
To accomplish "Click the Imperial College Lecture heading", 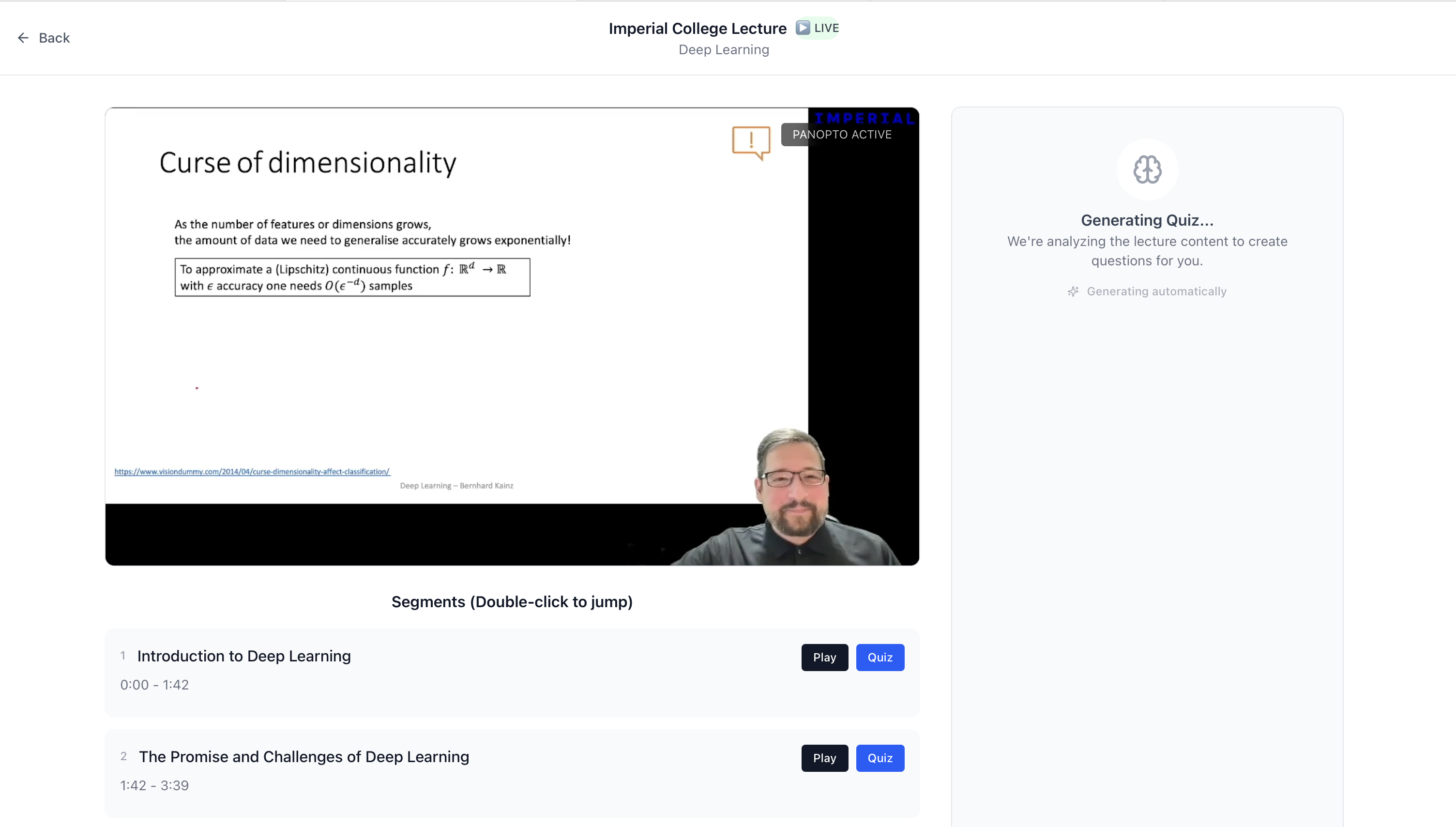I will (x=697, y=29).
